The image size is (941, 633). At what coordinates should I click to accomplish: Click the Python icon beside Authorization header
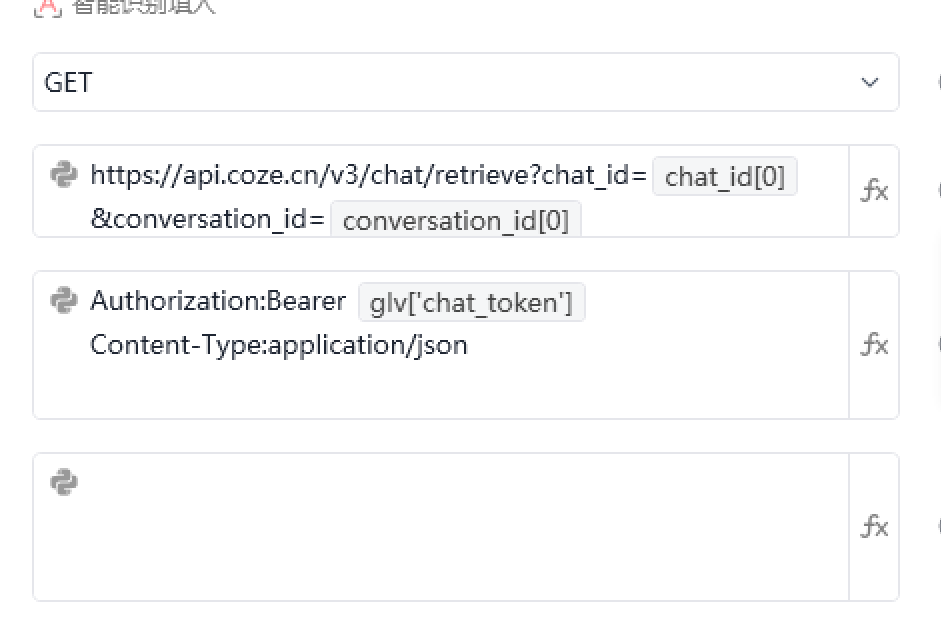pos(64,300)
